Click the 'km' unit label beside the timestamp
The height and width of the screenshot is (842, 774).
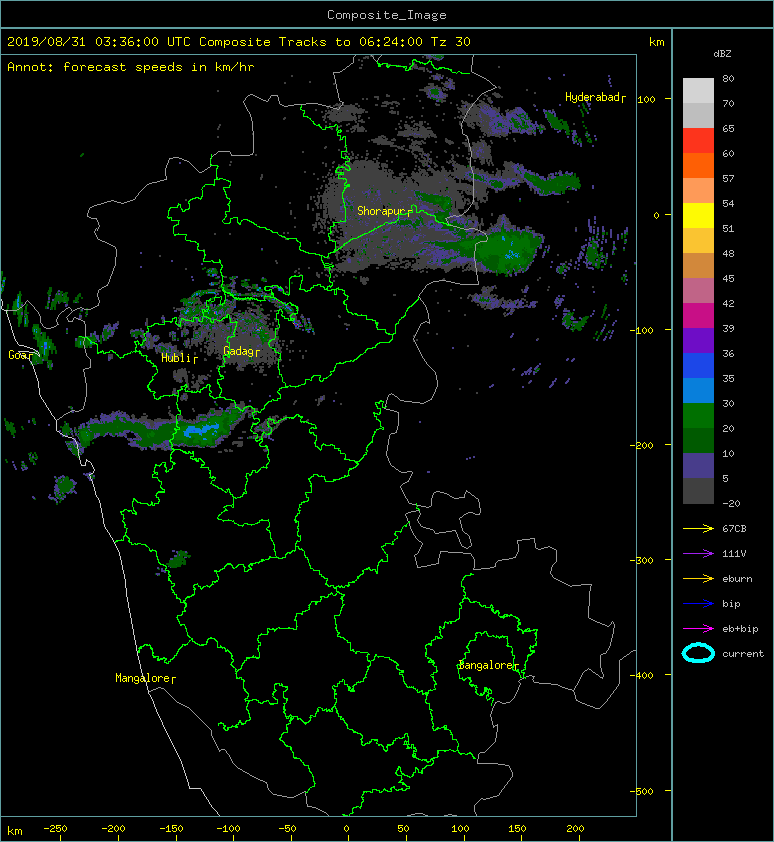point(657,42)
